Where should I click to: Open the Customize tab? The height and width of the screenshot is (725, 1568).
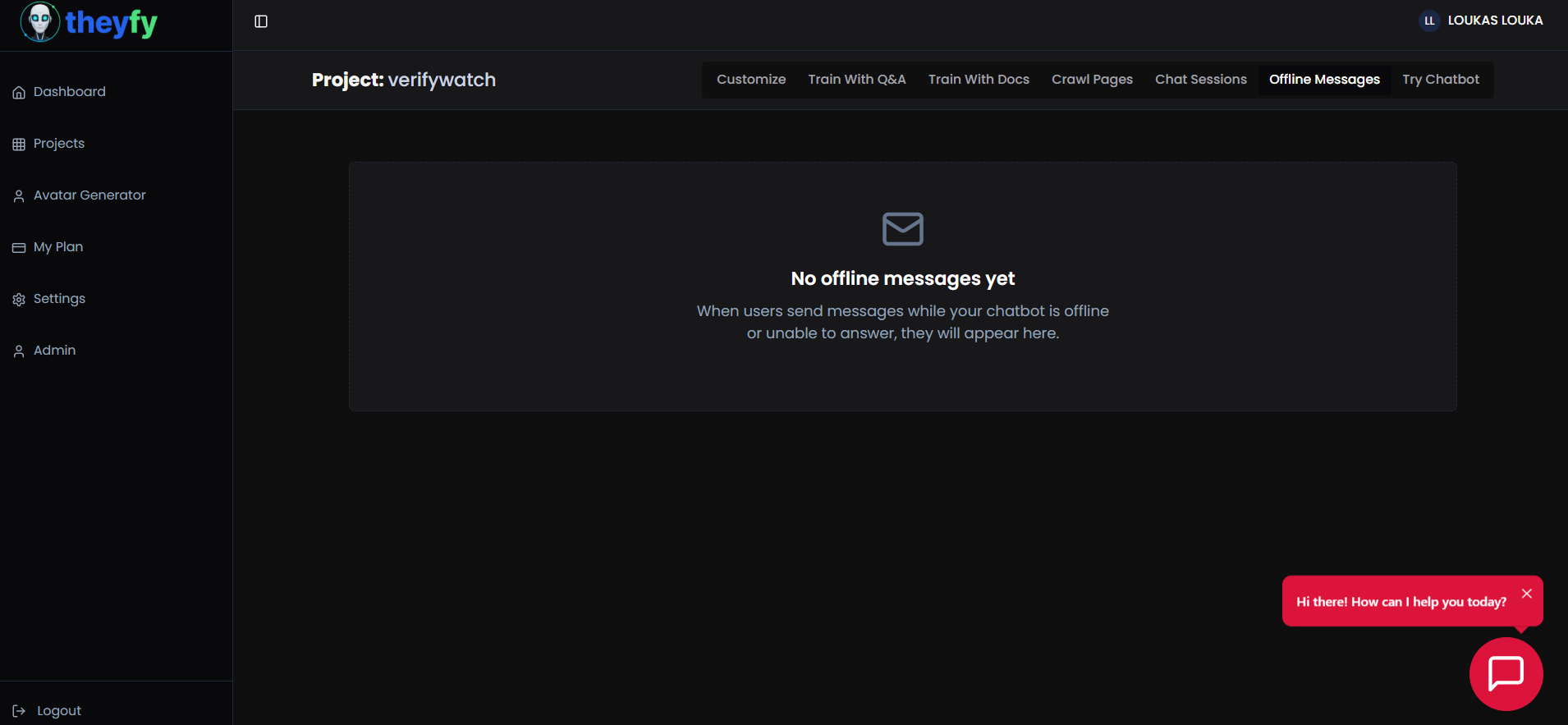[x=751, y=80]
